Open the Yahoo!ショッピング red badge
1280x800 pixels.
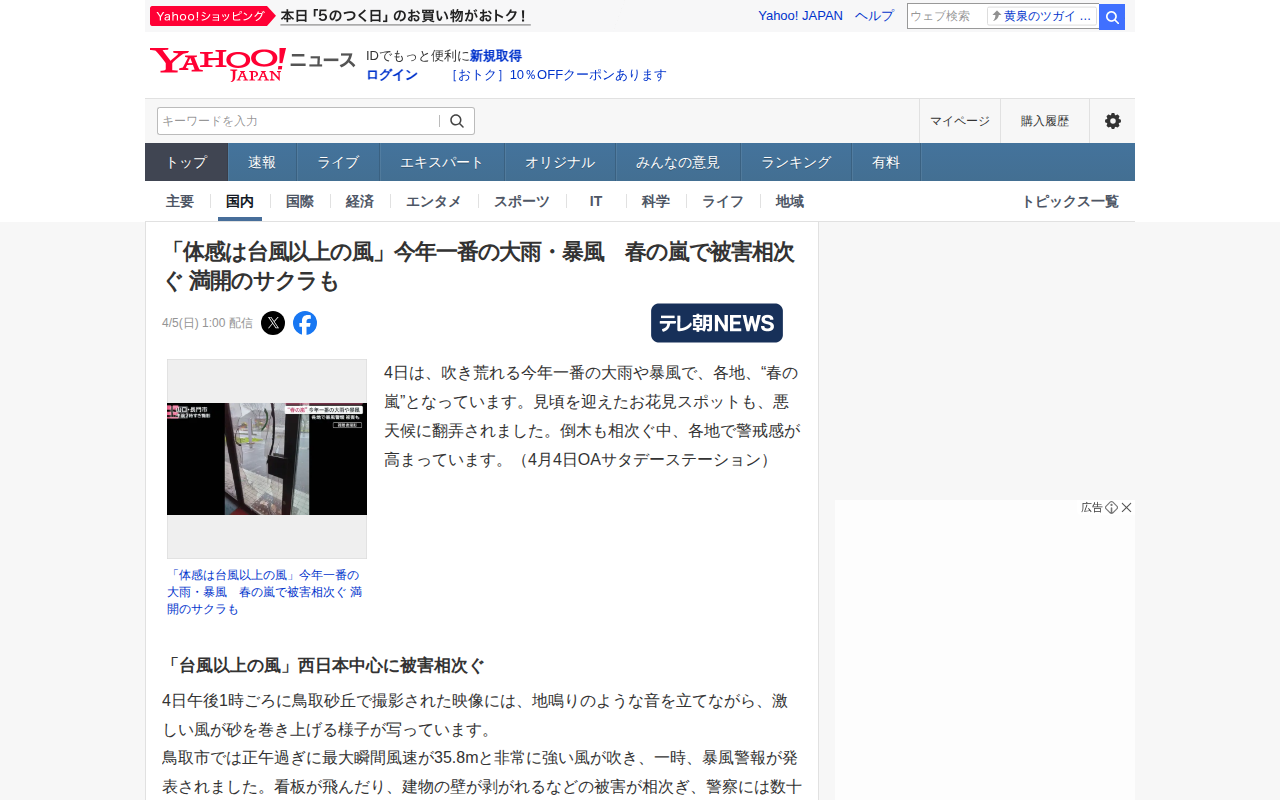[x=212, y=16]
